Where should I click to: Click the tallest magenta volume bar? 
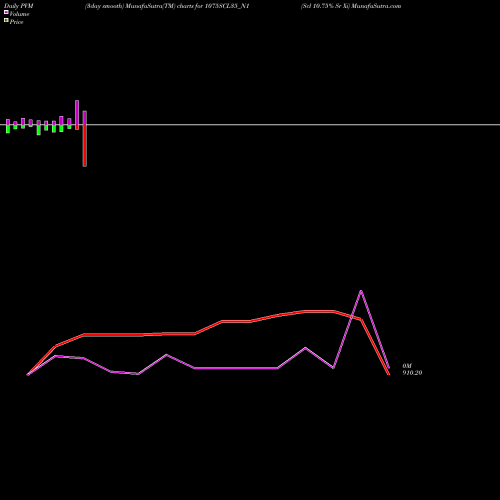77,113
